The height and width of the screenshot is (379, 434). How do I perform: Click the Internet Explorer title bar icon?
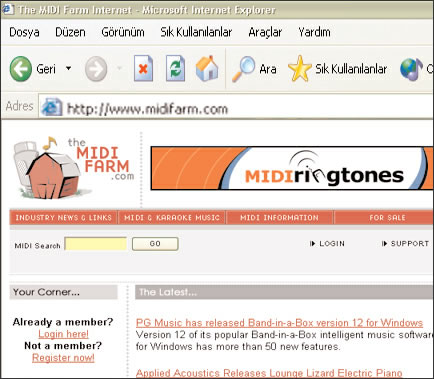[x=7, y=9]
